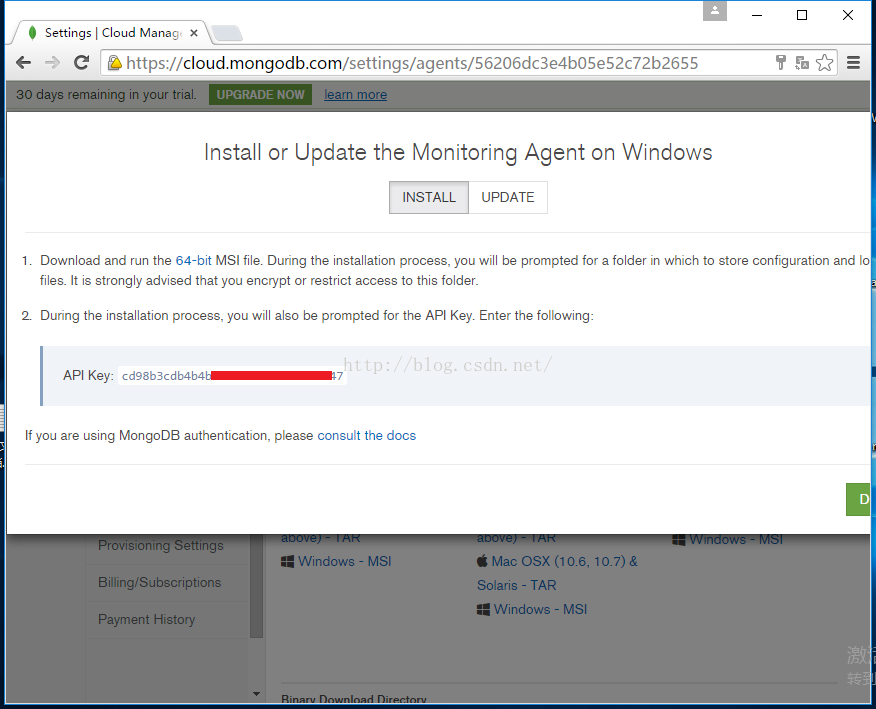Viewport: 876px width, 709px height.
Task: Click the green Done button
Action: [860, 499]
